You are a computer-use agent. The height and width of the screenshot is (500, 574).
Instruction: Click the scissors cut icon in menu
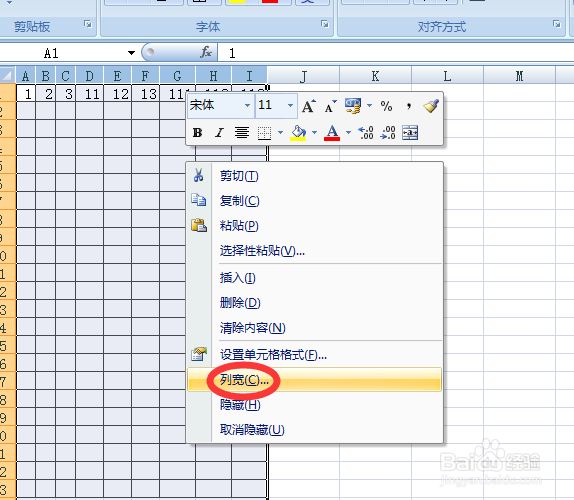[x=198, y=175]
